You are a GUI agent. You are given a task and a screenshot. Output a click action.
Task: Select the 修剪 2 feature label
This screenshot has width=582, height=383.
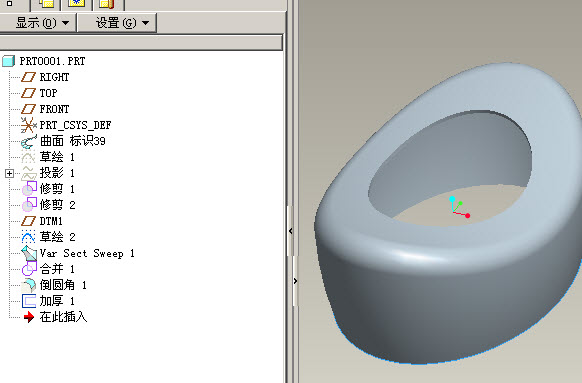tap(58, 205)
